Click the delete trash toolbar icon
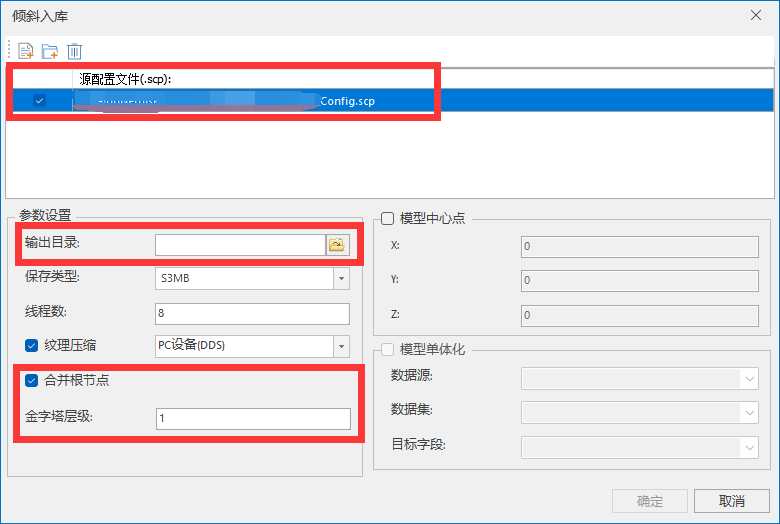 point(75,51)
